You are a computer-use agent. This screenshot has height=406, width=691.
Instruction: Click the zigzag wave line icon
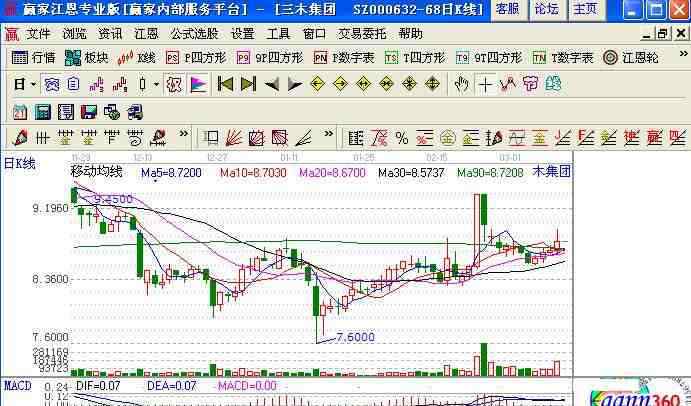point(508,84)
